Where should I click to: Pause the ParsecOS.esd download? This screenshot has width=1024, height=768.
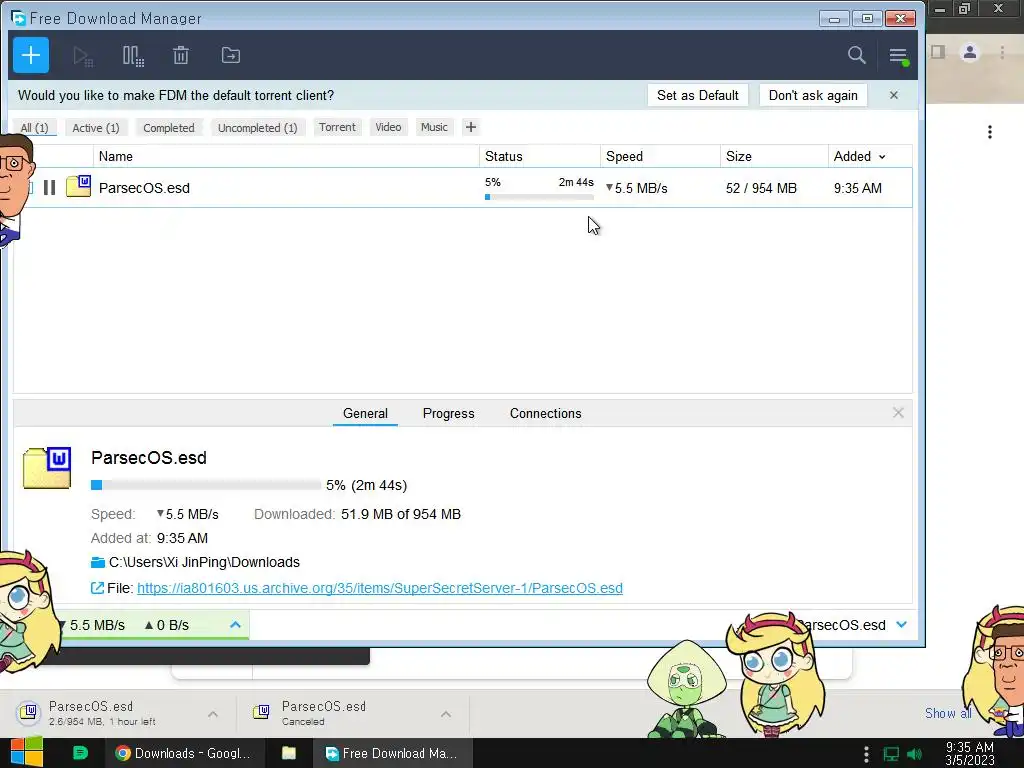click(49, 188)
